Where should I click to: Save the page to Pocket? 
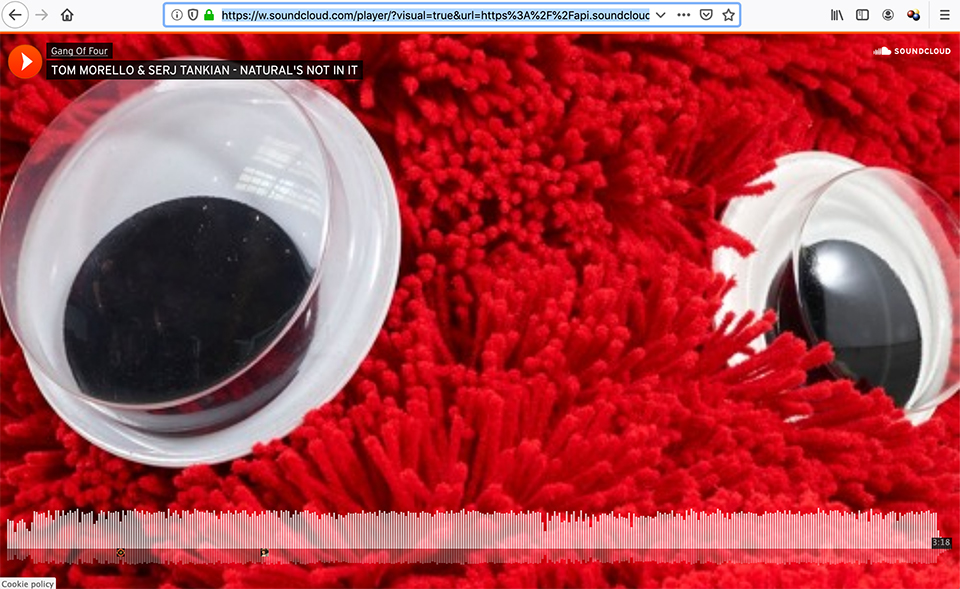pos(706,15)
